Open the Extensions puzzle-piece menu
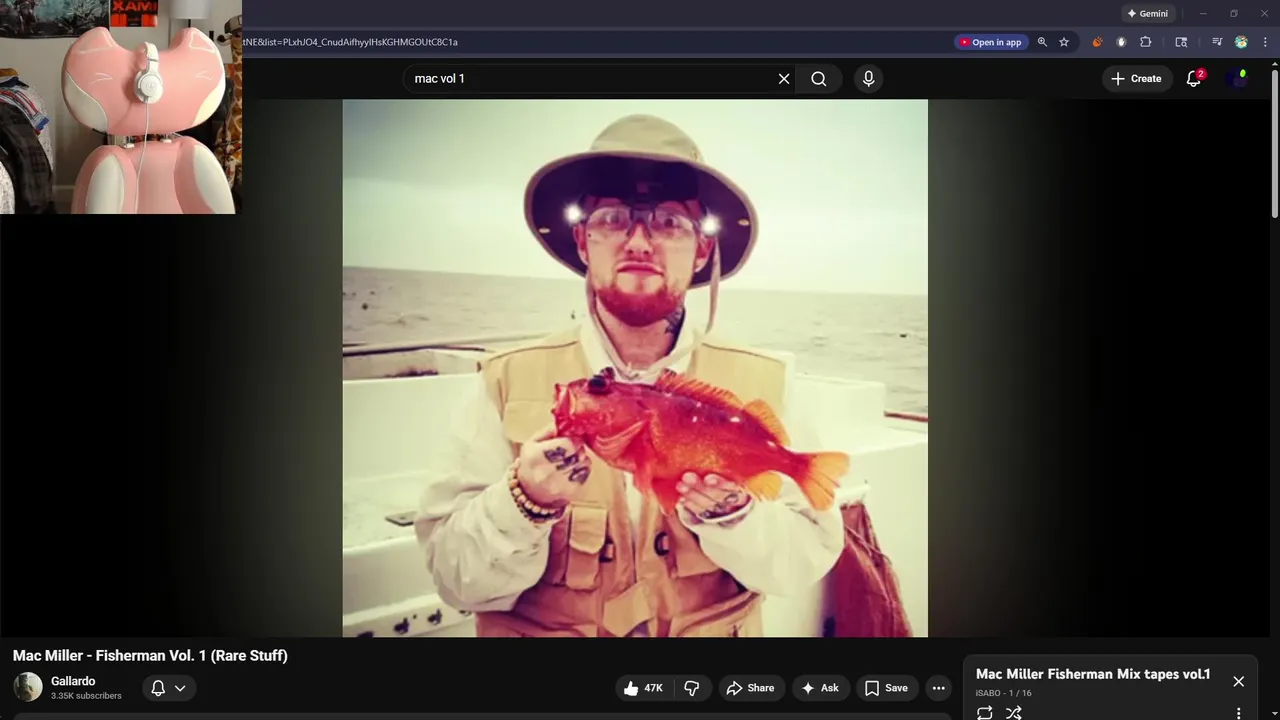This screenshot has height=720, width=1280. [x=1146, y=42]
